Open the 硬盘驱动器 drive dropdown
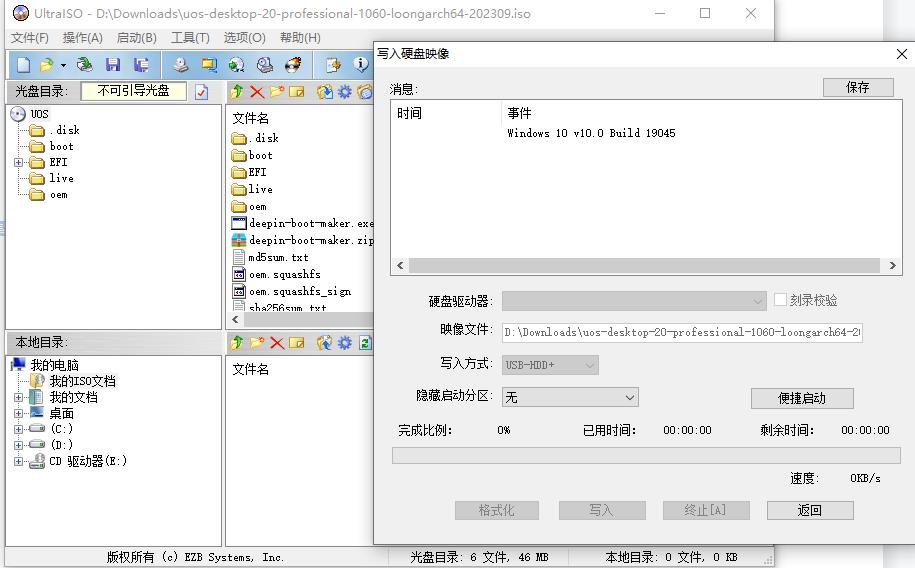 pos(634,301)
